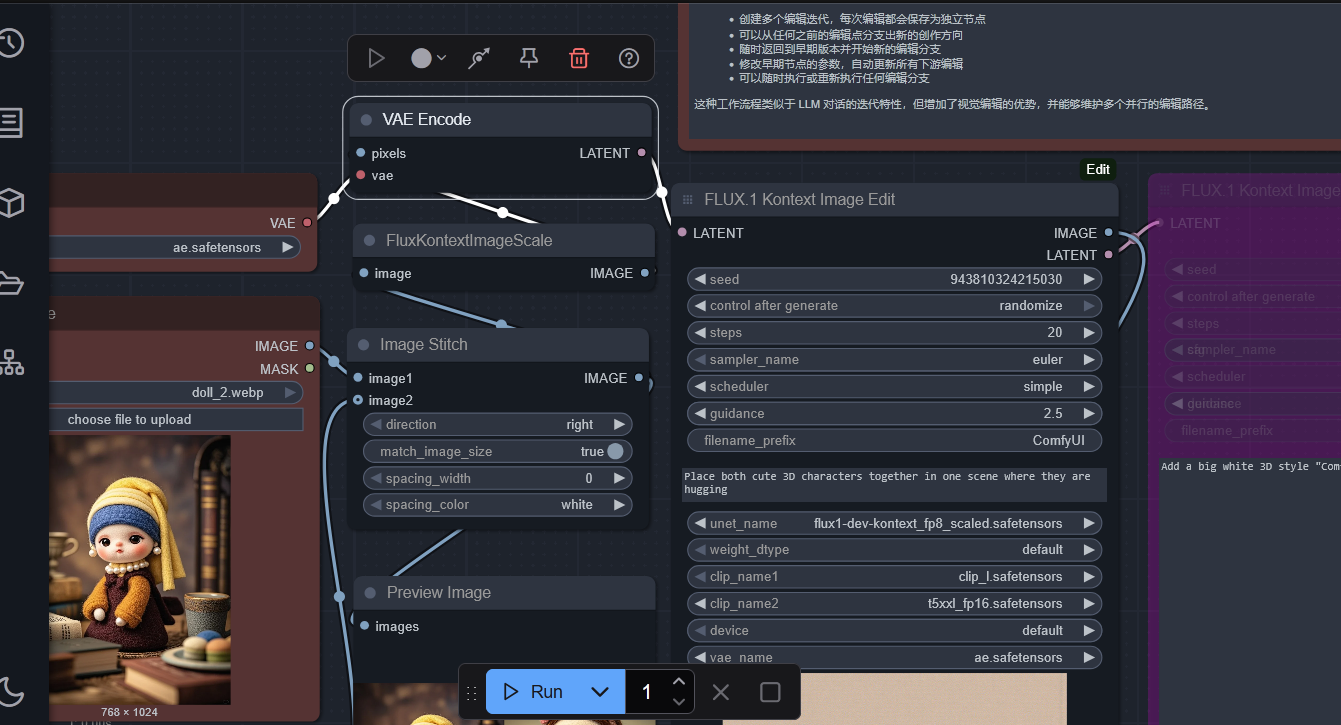The height and width of the screenshot is (725, 1341).
Task: Click choose file to upload button
Action: tap(175, 419)
